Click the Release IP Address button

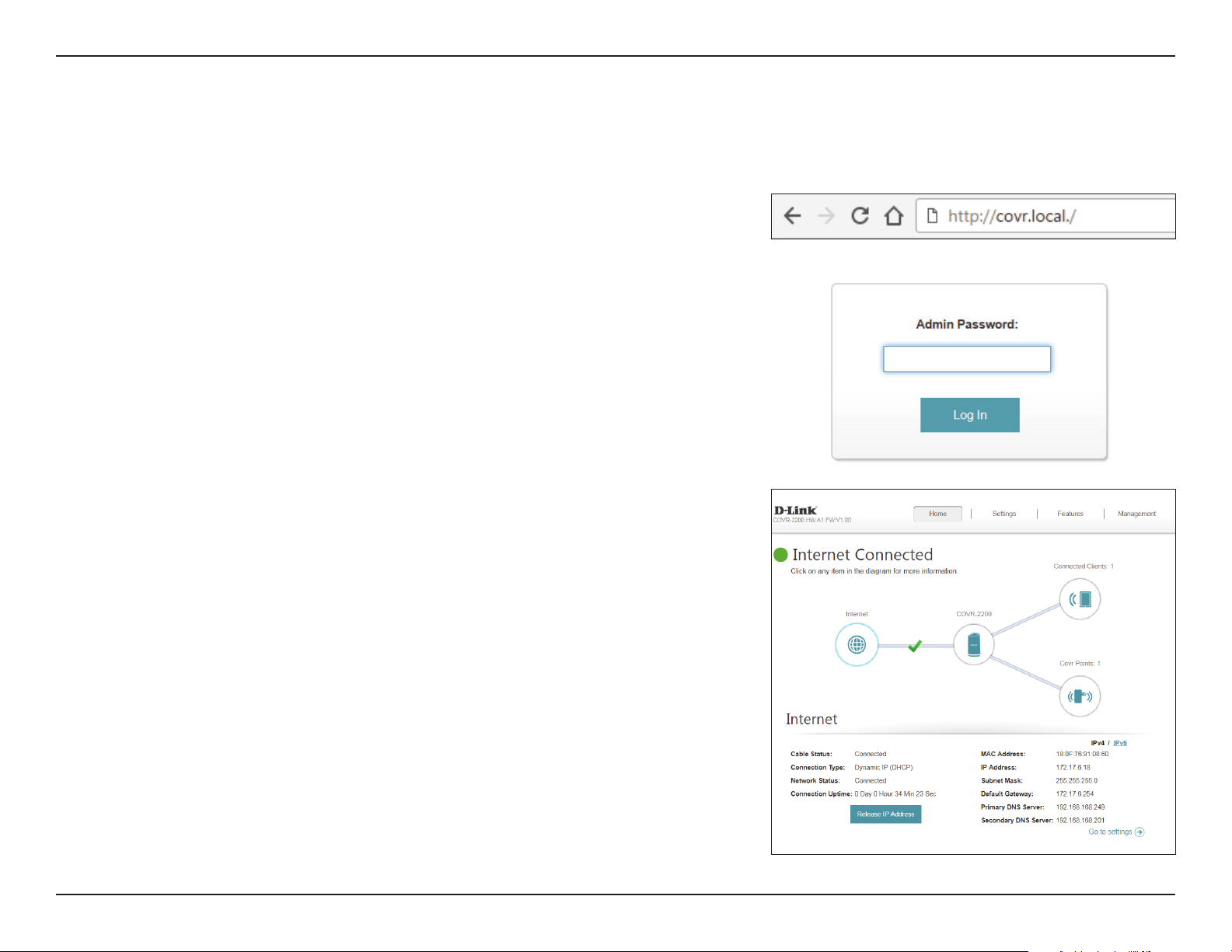click(885, 814)
